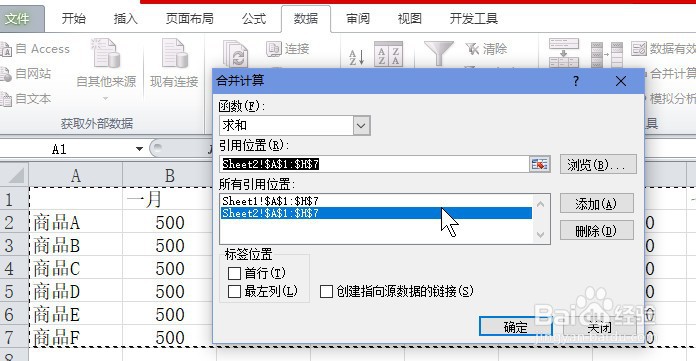Close the 合并计算 dialog with X
696x361 pixels.
[x=621, y=81]
